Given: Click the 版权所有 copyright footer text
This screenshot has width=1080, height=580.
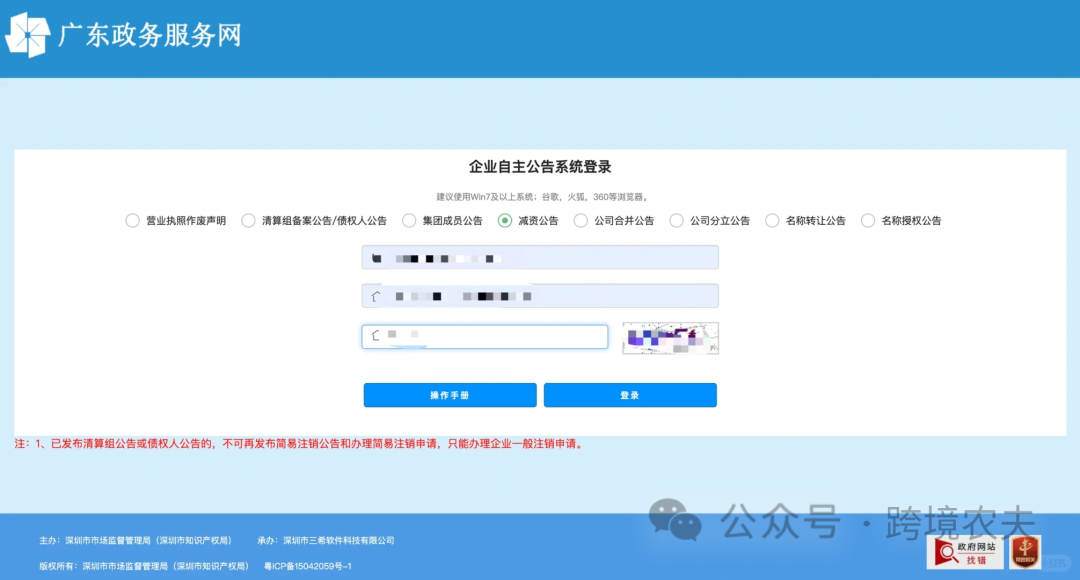Looking at the screenshot, I should 145,566.
